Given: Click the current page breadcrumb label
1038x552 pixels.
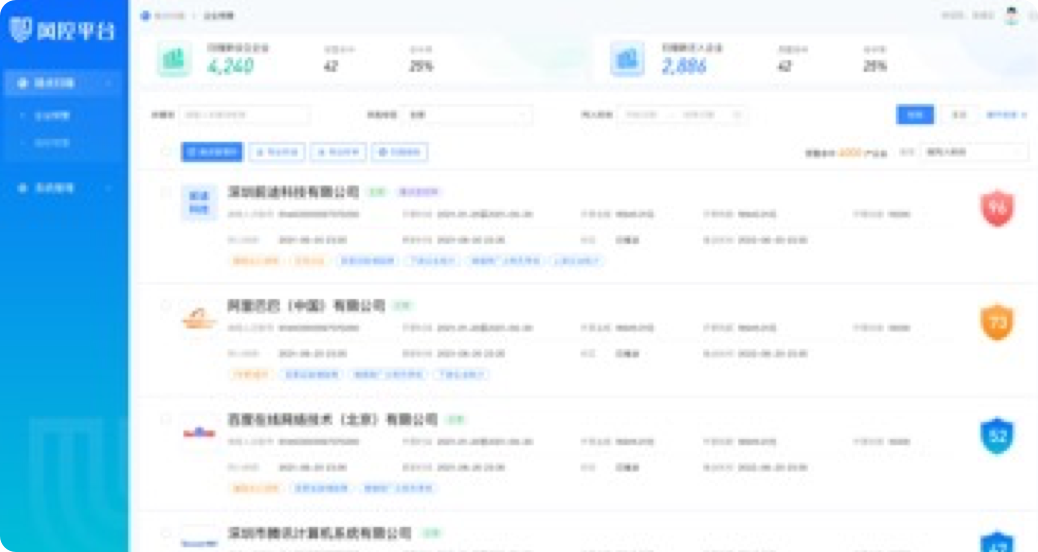Looking at the screenshot, I should (218, 15).
